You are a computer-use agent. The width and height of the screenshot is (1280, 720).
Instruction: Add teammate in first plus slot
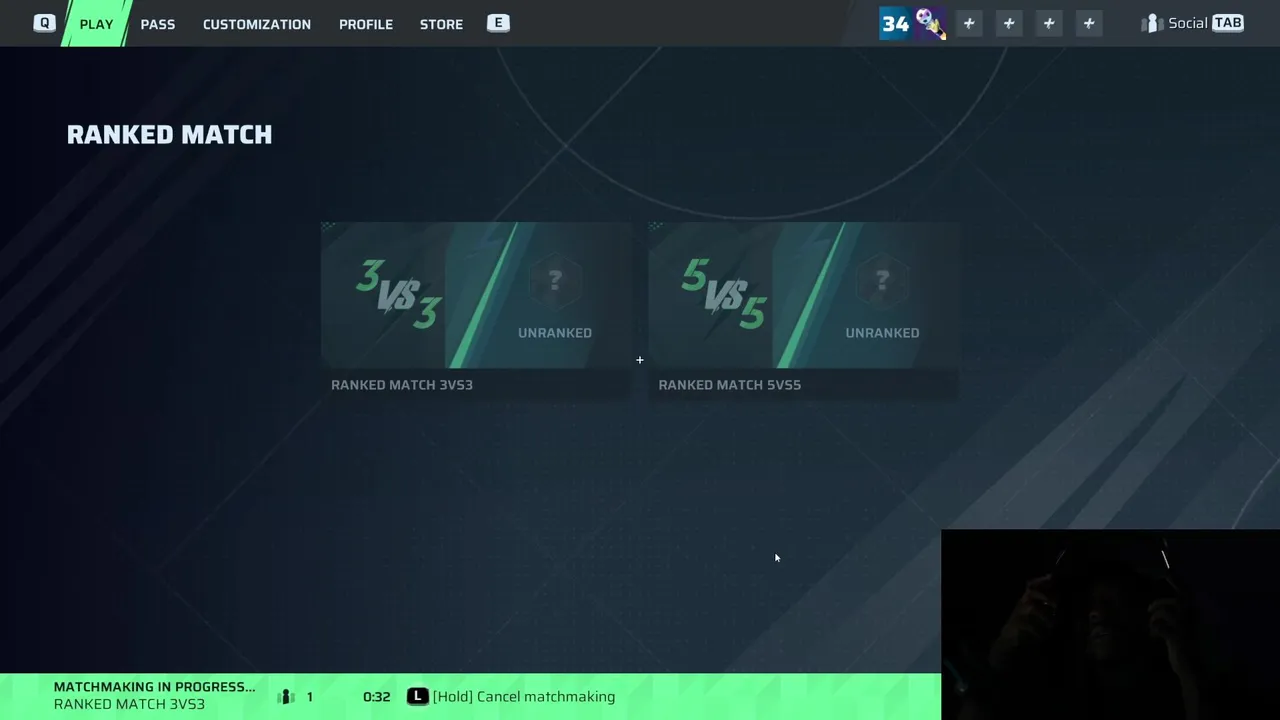coord(969,23)
